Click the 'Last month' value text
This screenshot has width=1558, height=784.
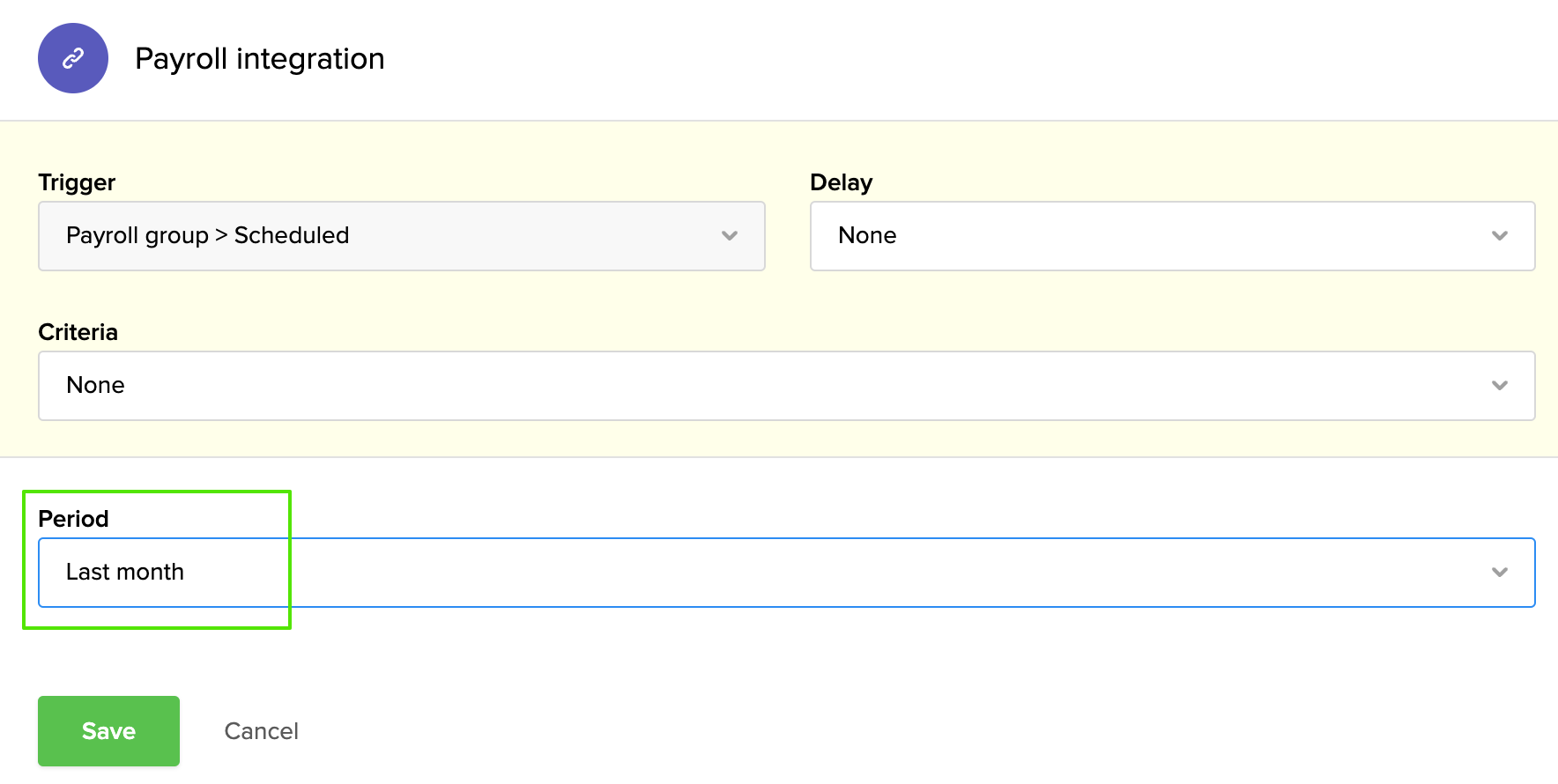tap(125, 573)
